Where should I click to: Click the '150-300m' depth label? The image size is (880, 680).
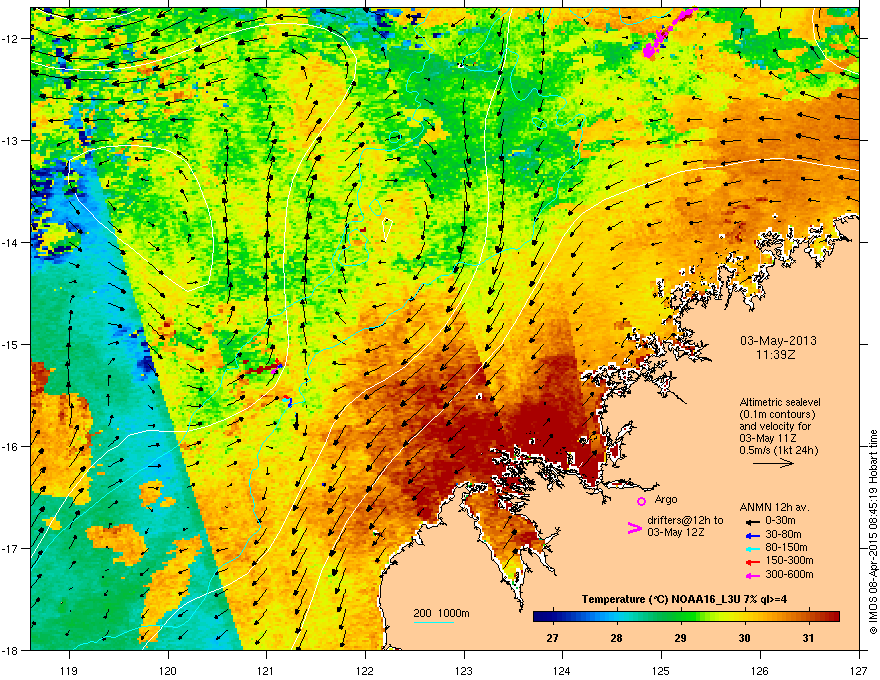pos(790,560)
